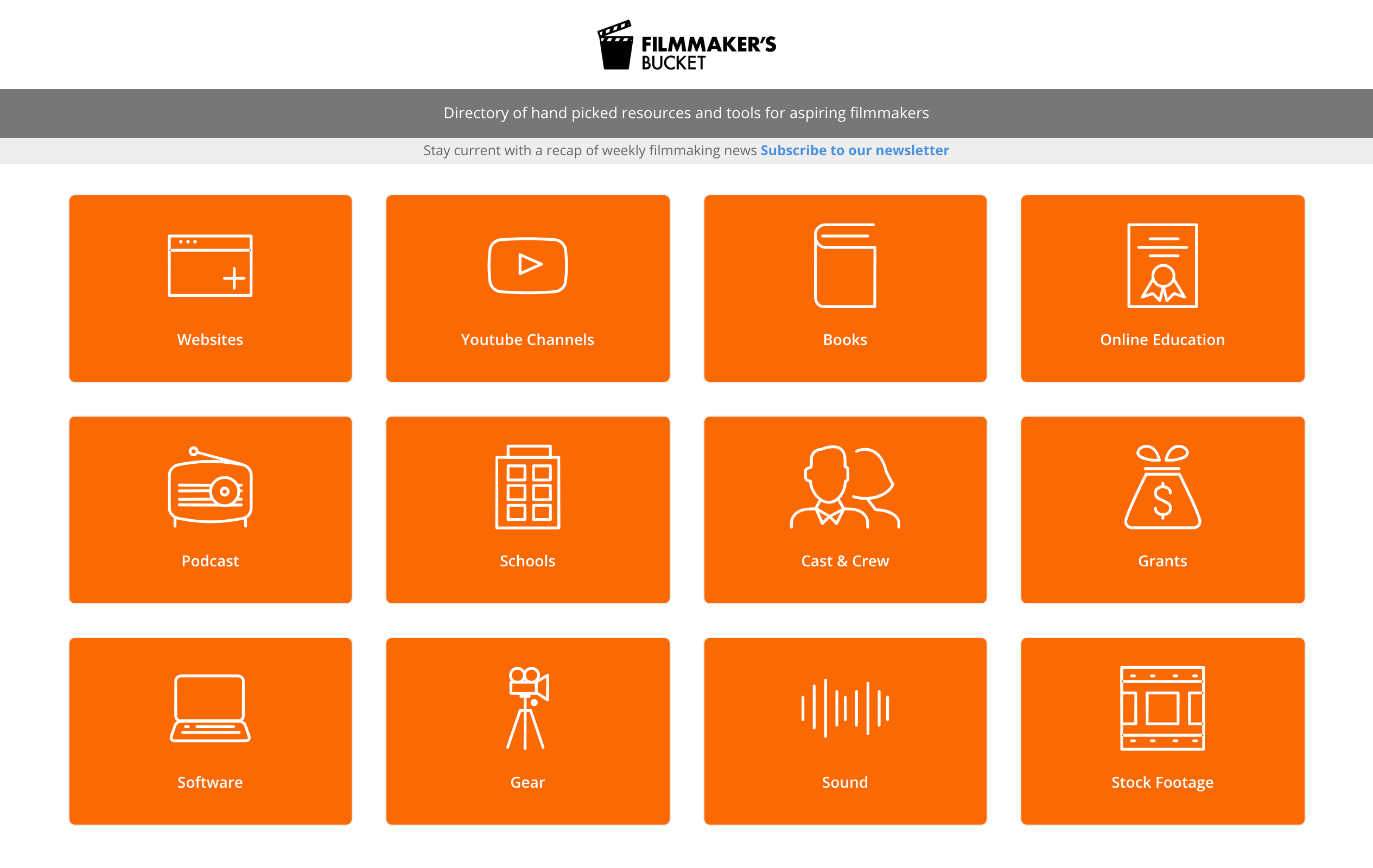Click the Youtube Channels text label
Viewport: 1373px width, 868px height.
(527, 340)
